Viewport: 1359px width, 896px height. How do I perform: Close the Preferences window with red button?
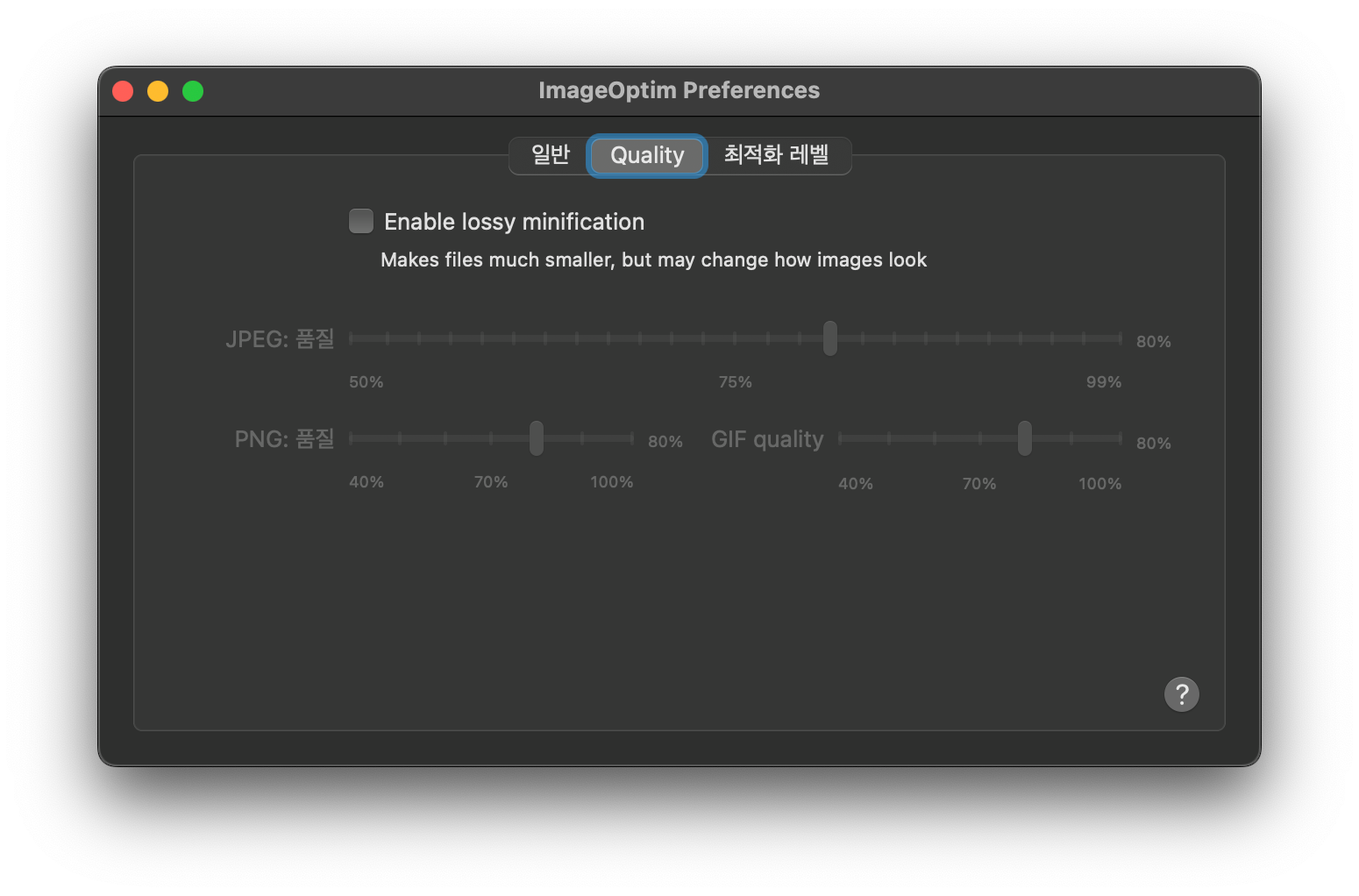click(x=123, y=91)
